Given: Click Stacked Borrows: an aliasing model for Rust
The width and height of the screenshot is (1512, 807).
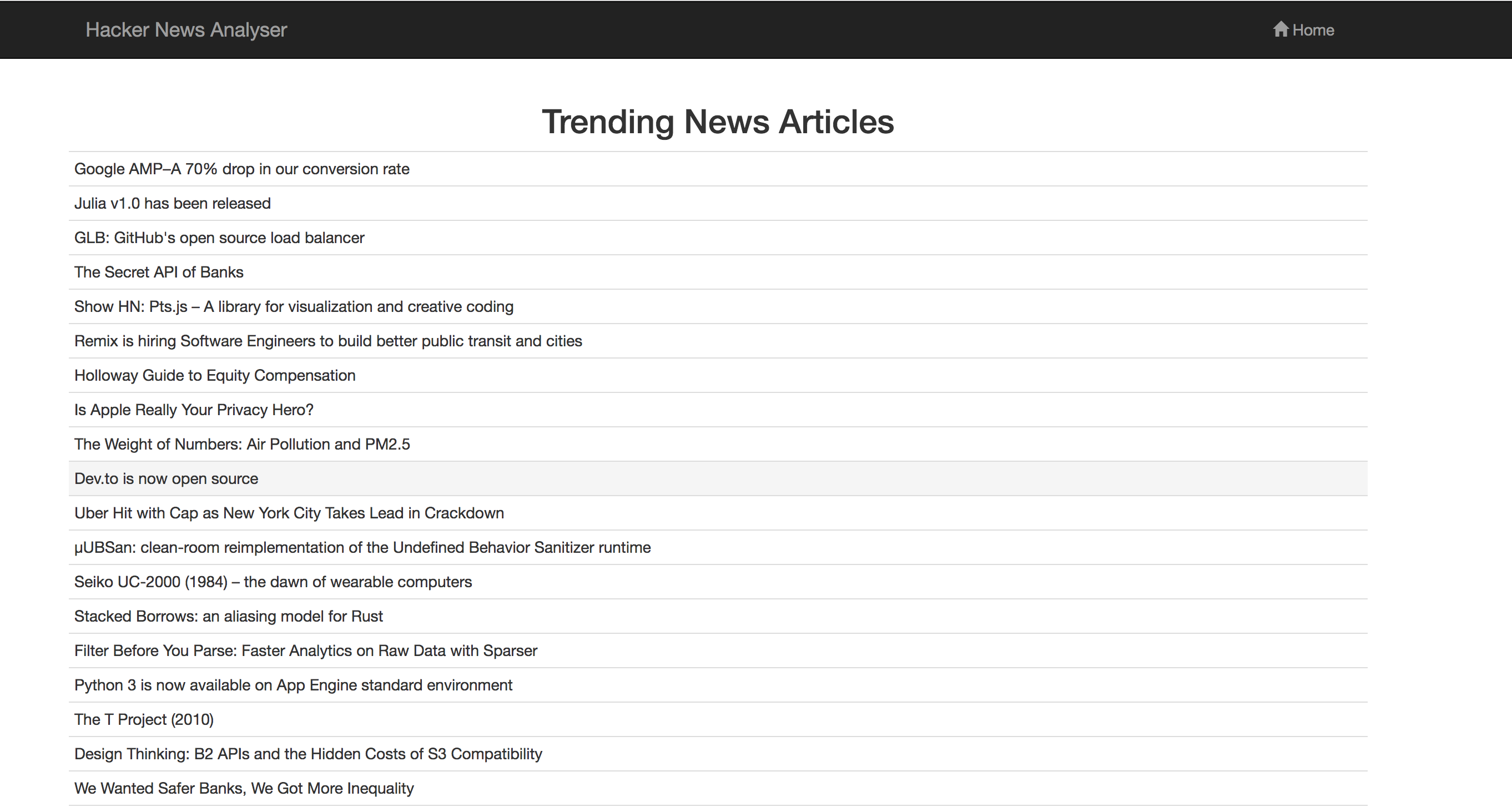Looking at the screenshot, I should click(717, 616).
